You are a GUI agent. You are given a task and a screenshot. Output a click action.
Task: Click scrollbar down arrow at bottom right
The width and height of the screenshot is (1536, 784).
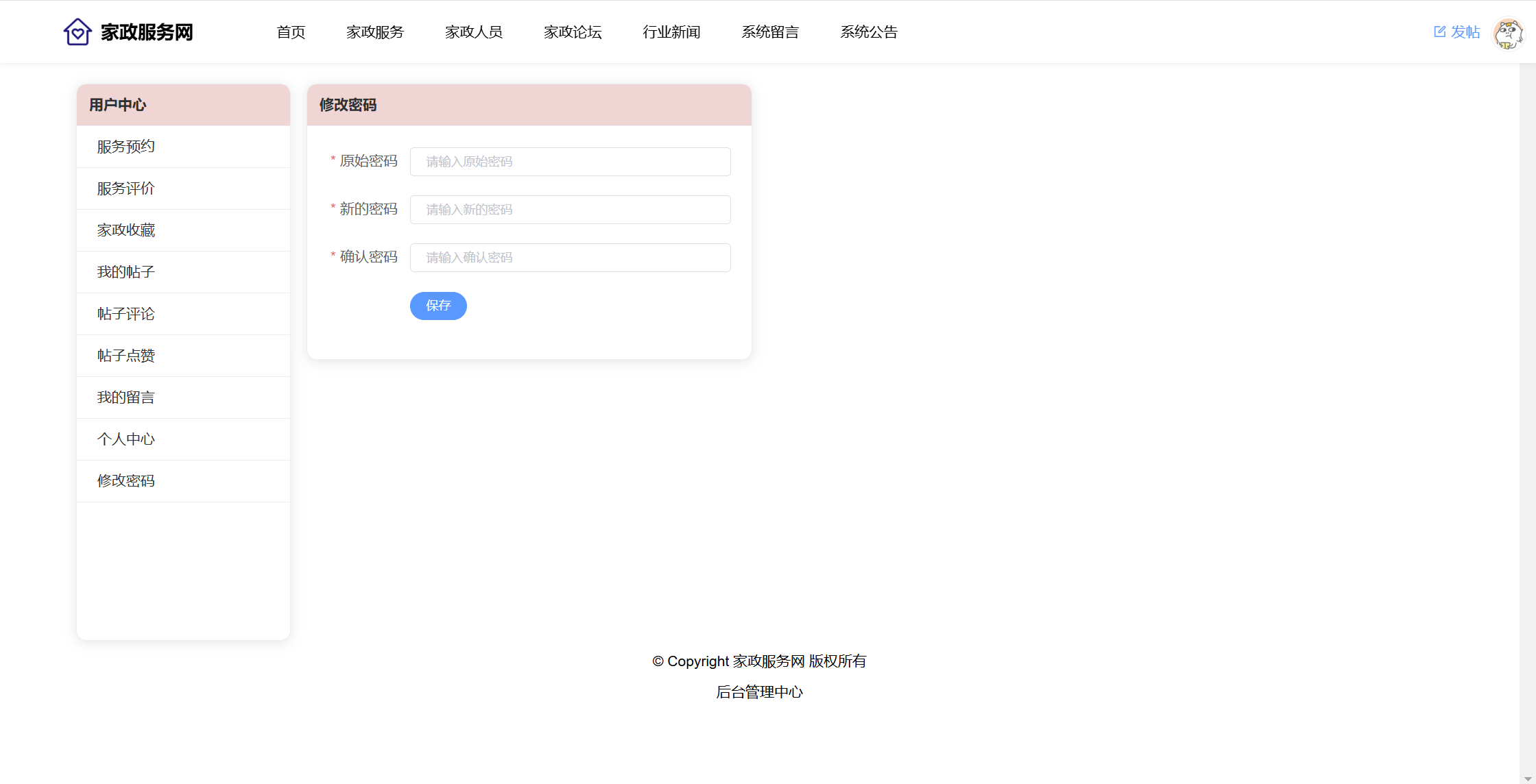1528,779
